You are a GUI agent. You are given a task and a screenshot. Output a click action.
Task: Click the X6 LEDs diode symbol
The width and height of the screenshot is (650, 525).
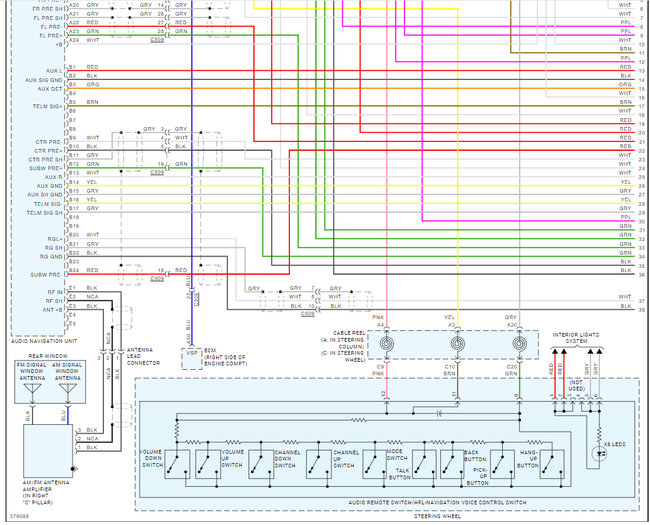click(x=599, y=454)
